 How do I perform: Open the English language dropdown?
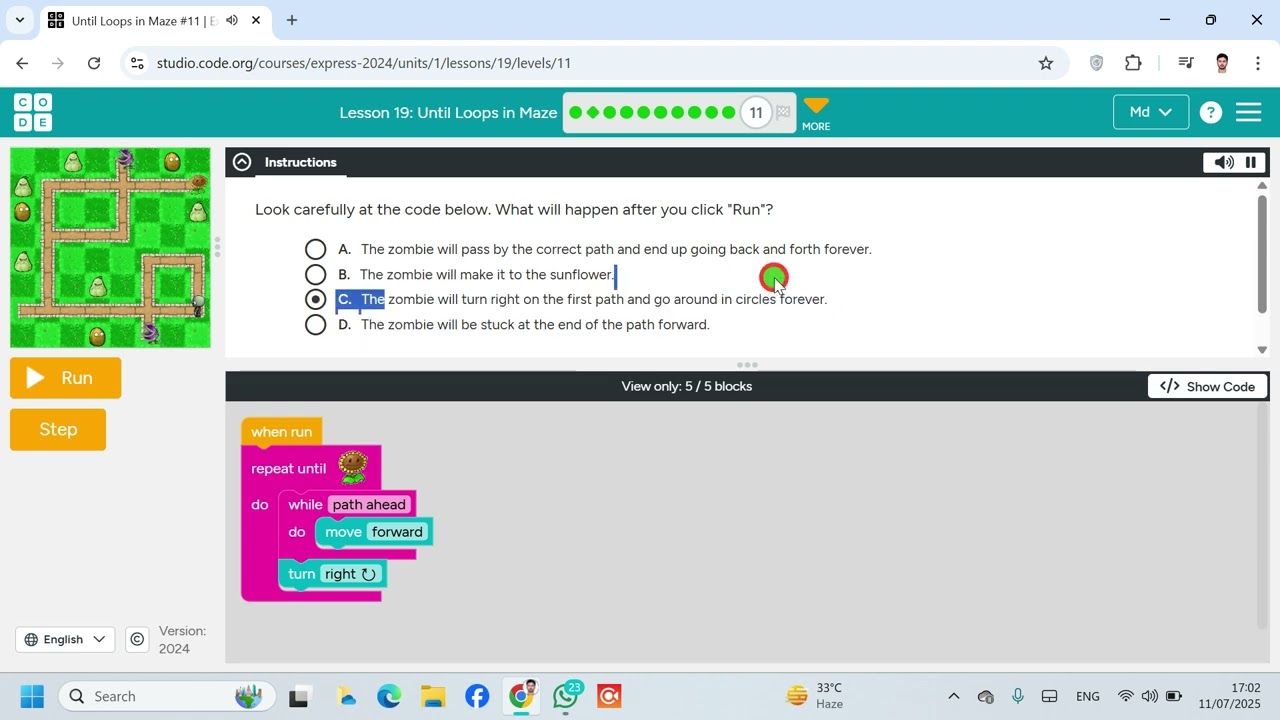coord(65,639)
